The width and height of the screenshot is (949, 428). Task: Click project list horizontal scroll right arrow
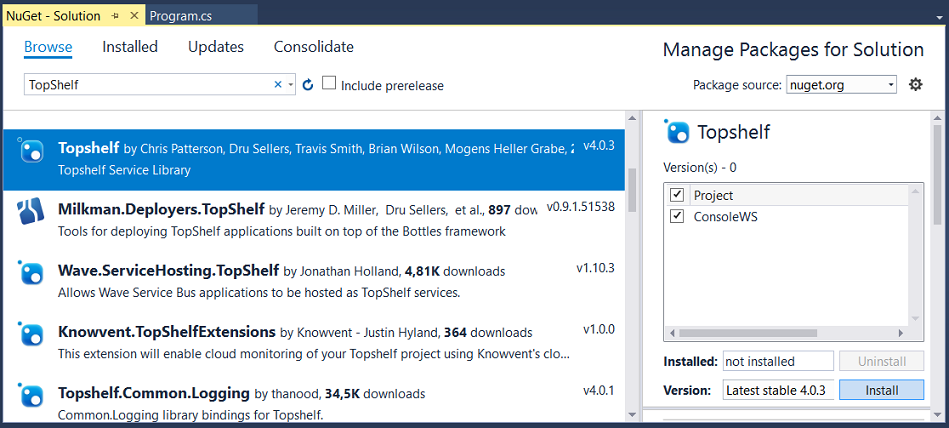click(x=901, y=333)
